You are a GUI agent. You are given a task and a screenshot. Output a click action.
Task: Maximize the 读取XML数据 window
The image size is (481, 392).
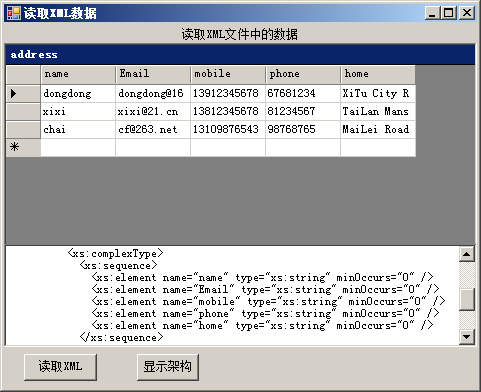449,13
